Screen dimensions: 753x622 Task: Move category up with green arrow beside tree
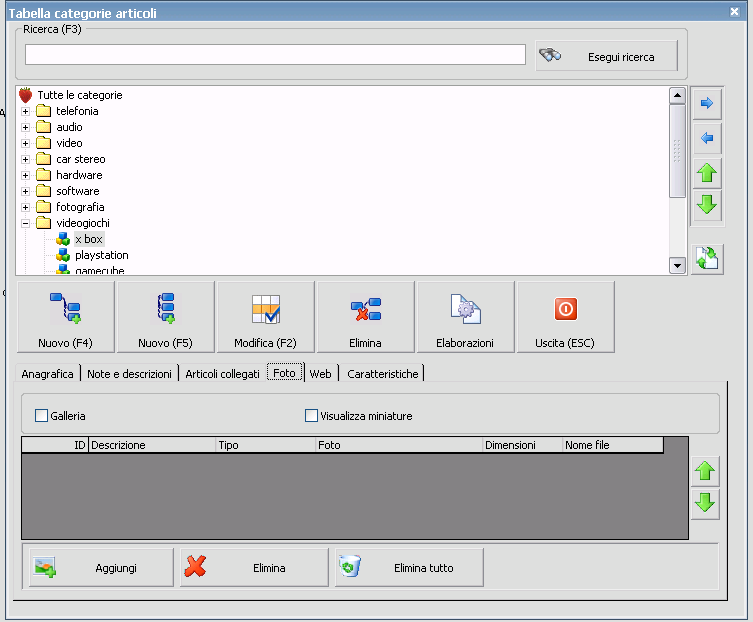707,173
